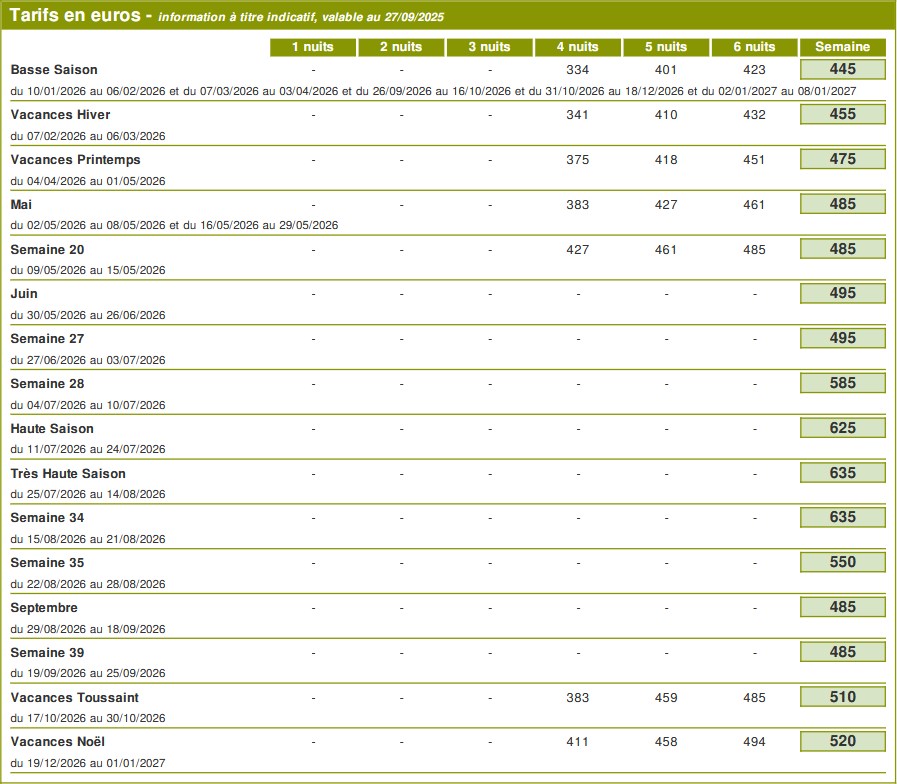The image size is (897, 784).
Task: Select the 494 six-night Vacances Noël price
Action: pyautogui.click(x=754, y=742)
